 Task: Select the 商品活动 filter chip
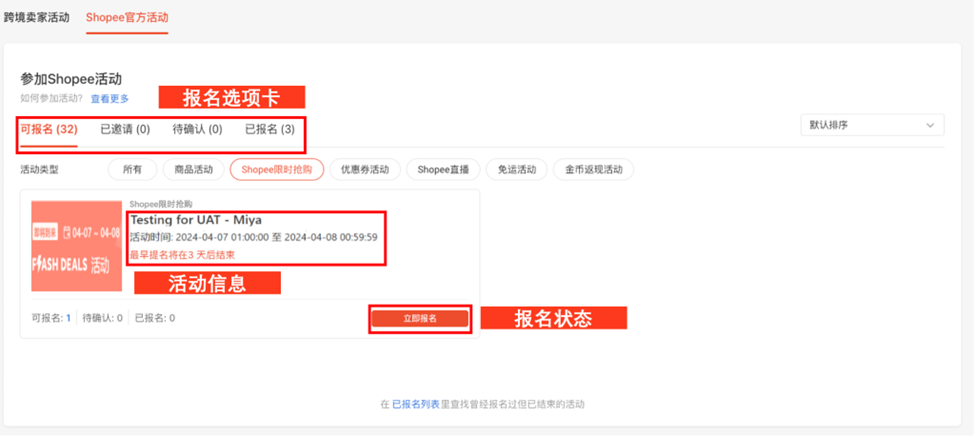(x=193, y=169)
